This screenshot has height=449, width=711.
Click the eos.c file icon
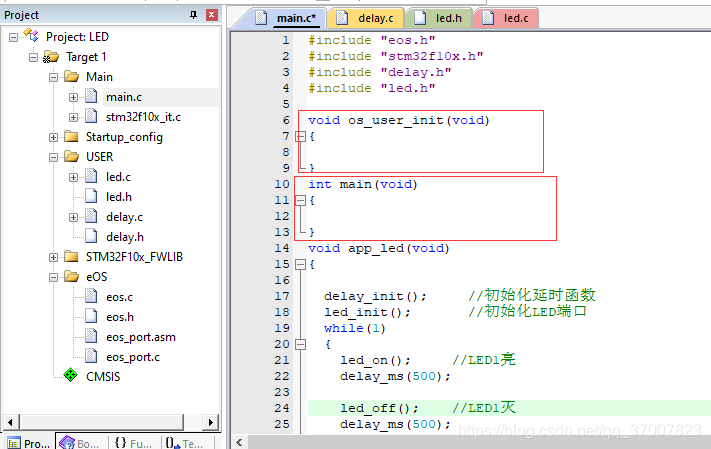(92, 297)
